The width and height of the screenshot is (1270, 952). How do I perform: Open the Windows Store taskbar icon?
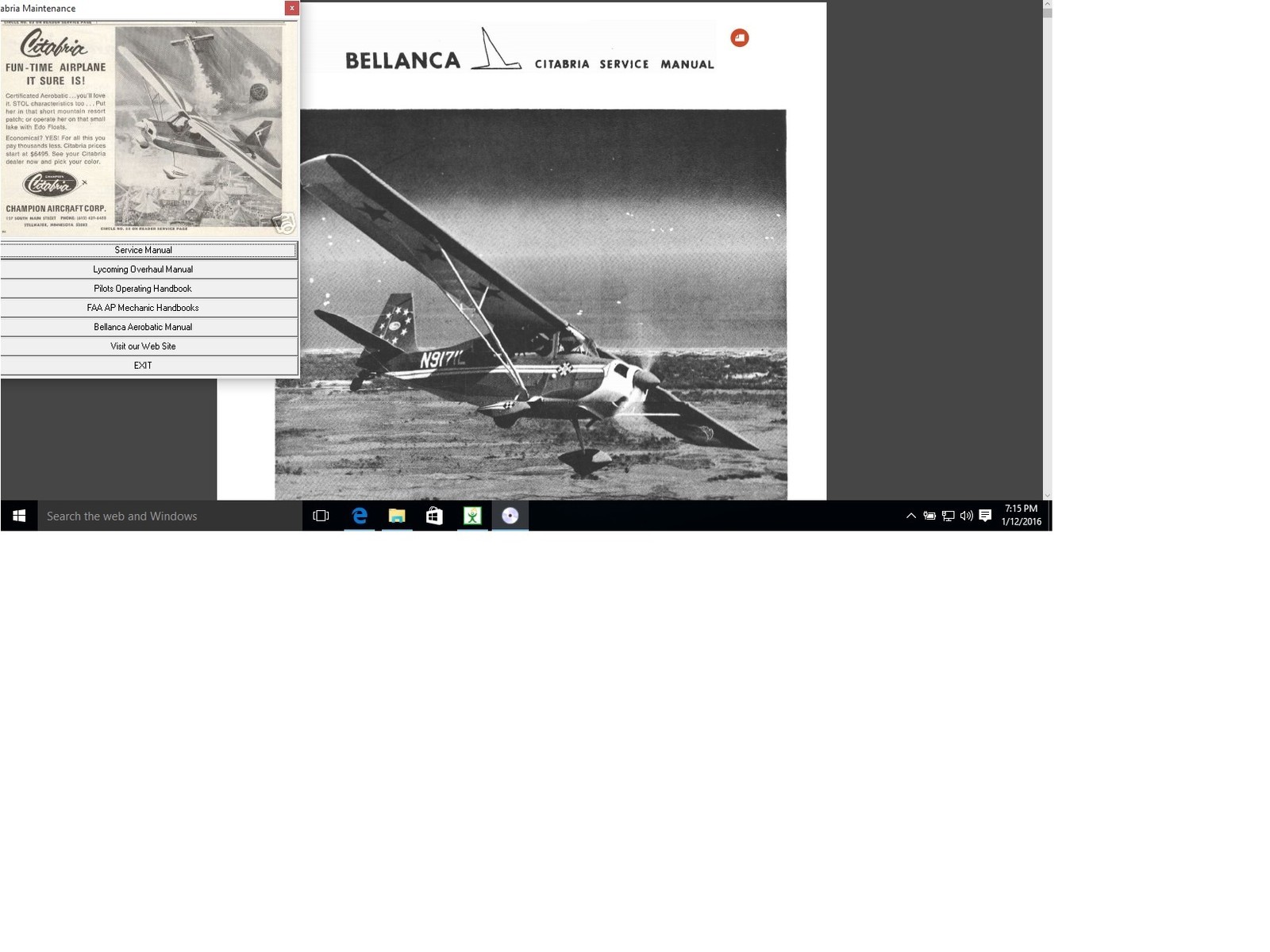(x=434, y=516)
